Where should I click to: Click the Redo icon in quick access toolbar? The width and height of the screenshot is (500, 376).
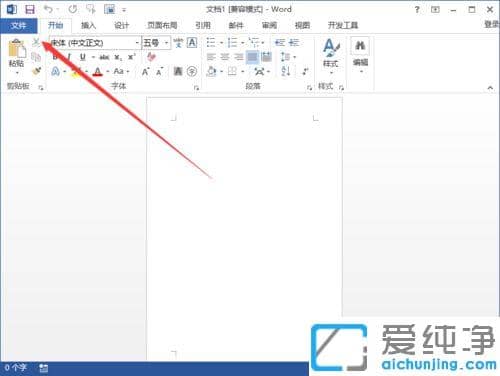tap(73, 9)
